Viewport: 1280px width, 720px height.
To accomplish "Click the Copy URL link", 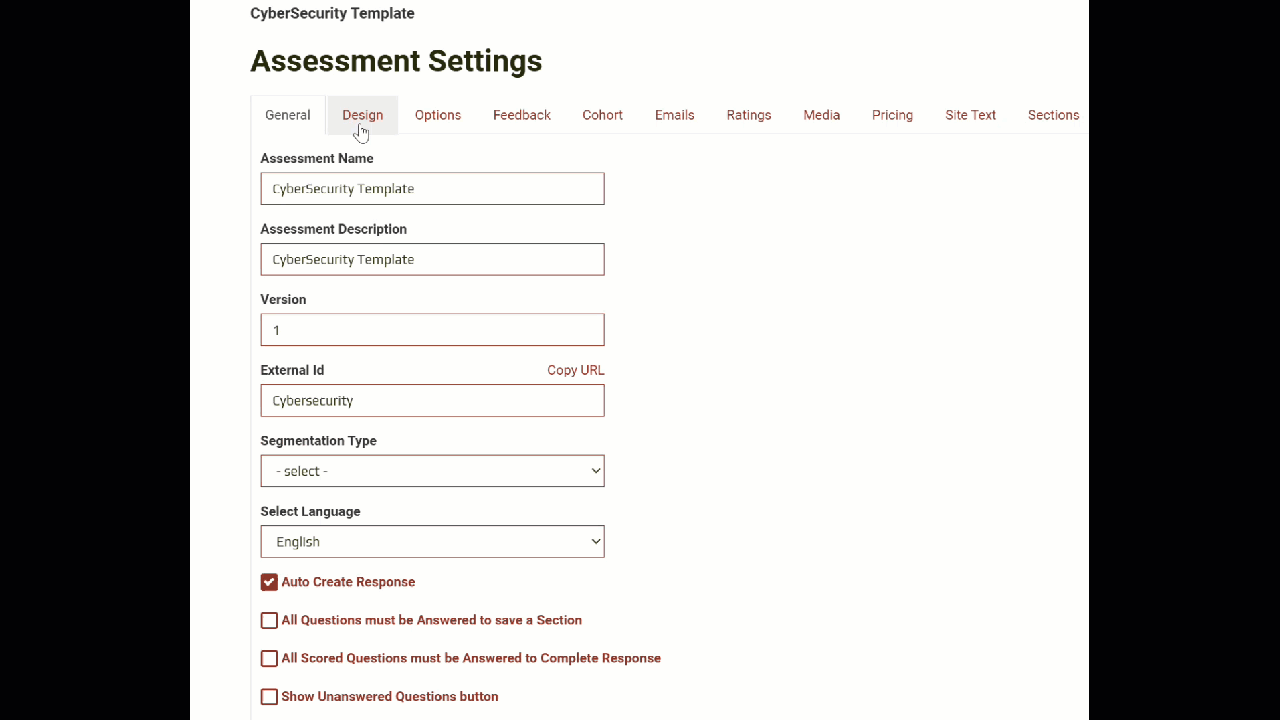I will 575,370.
